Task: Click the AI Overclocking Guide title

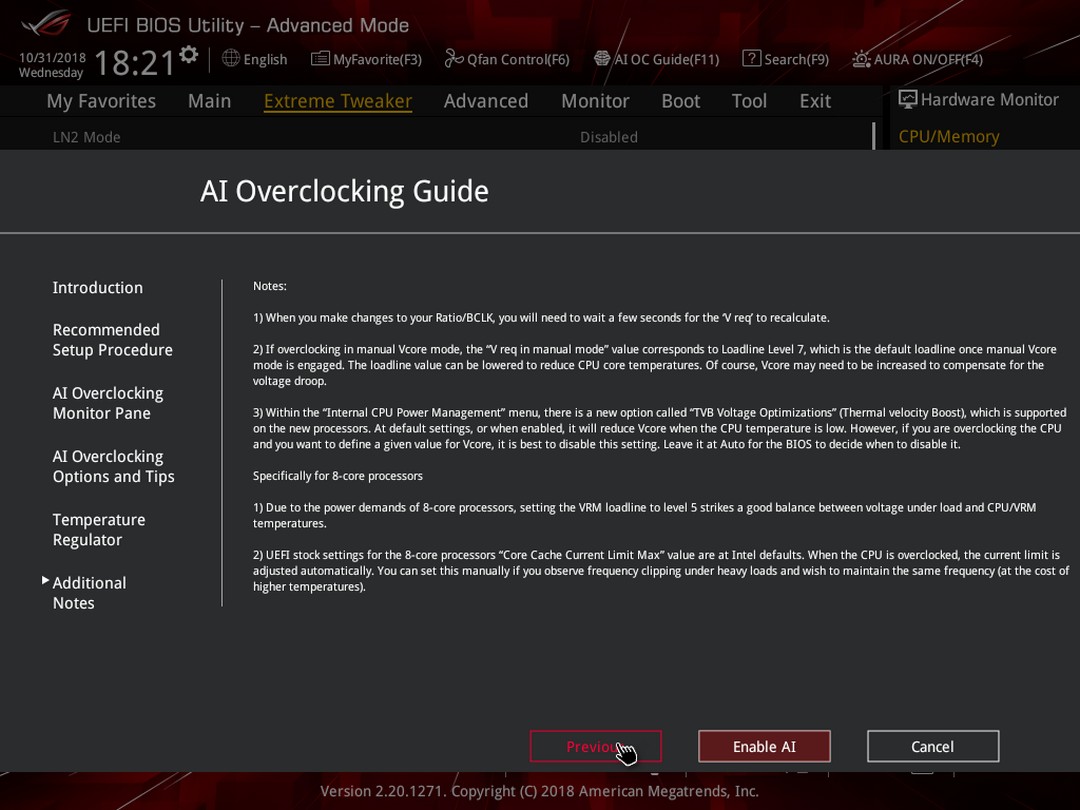Action: point(344,191)
